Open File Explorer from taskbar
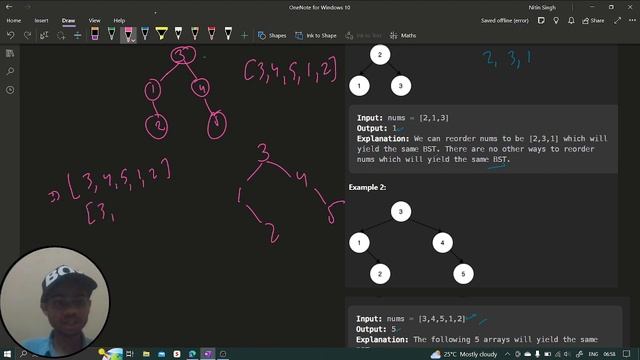This screenshot has height=360, width=640. click(146, 354)
